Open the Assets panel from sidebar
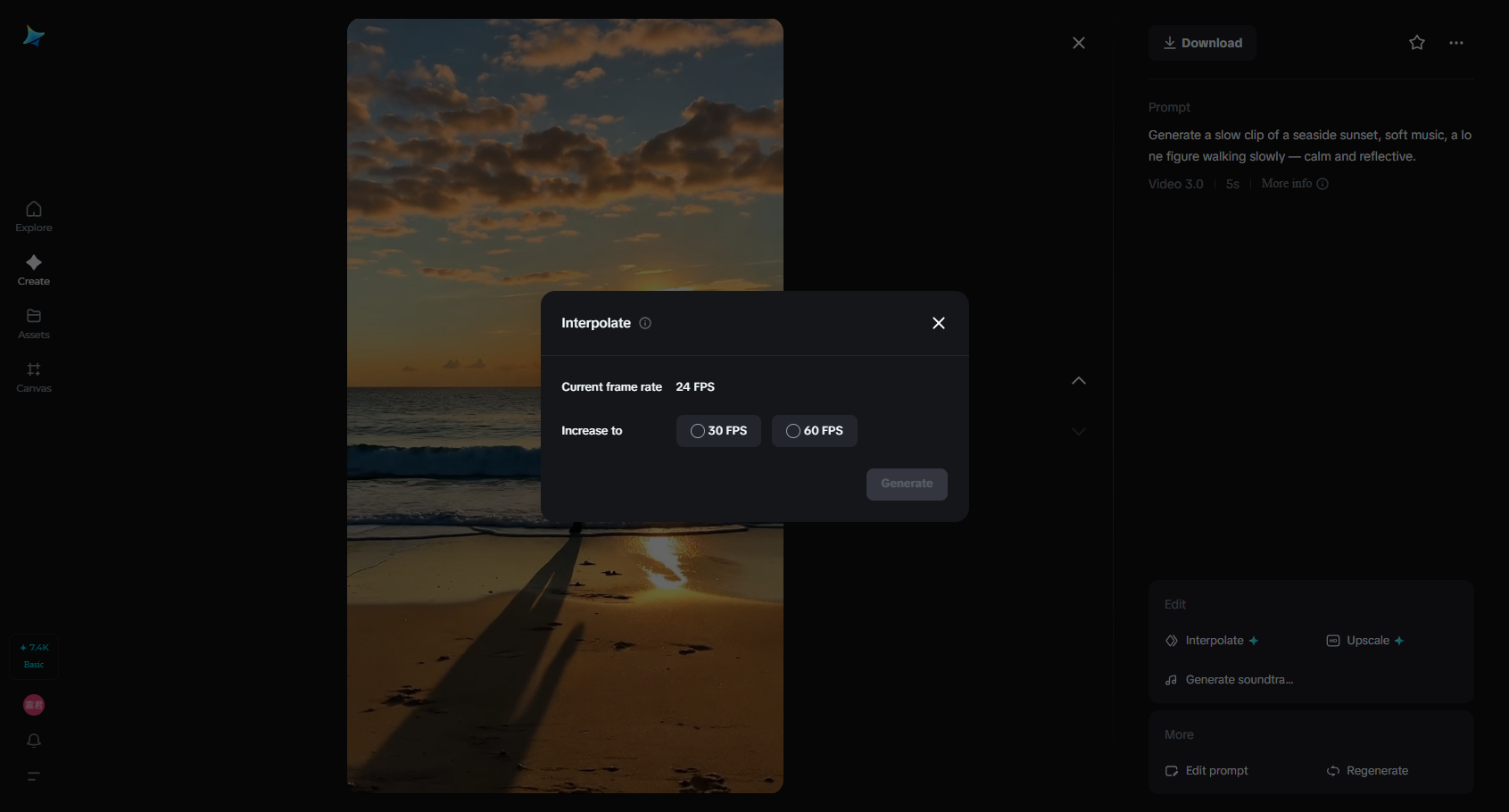Viewport: 1509px width, 812px height. [x=33, y=324]
